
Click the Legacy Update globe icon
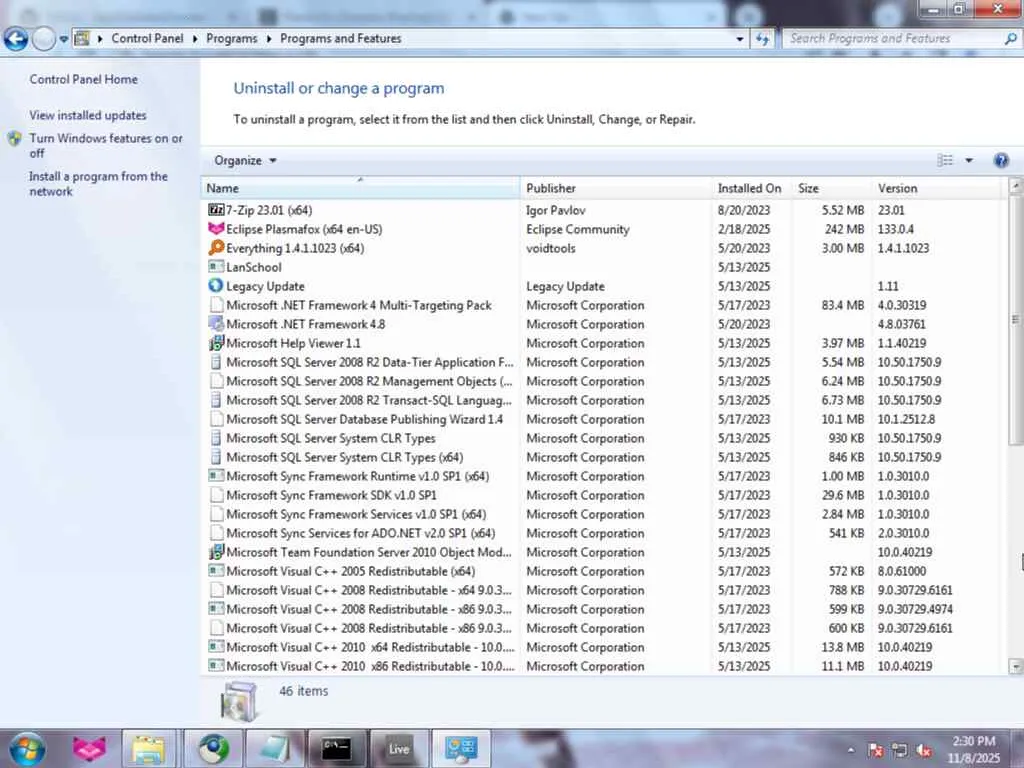pos(216,285)
